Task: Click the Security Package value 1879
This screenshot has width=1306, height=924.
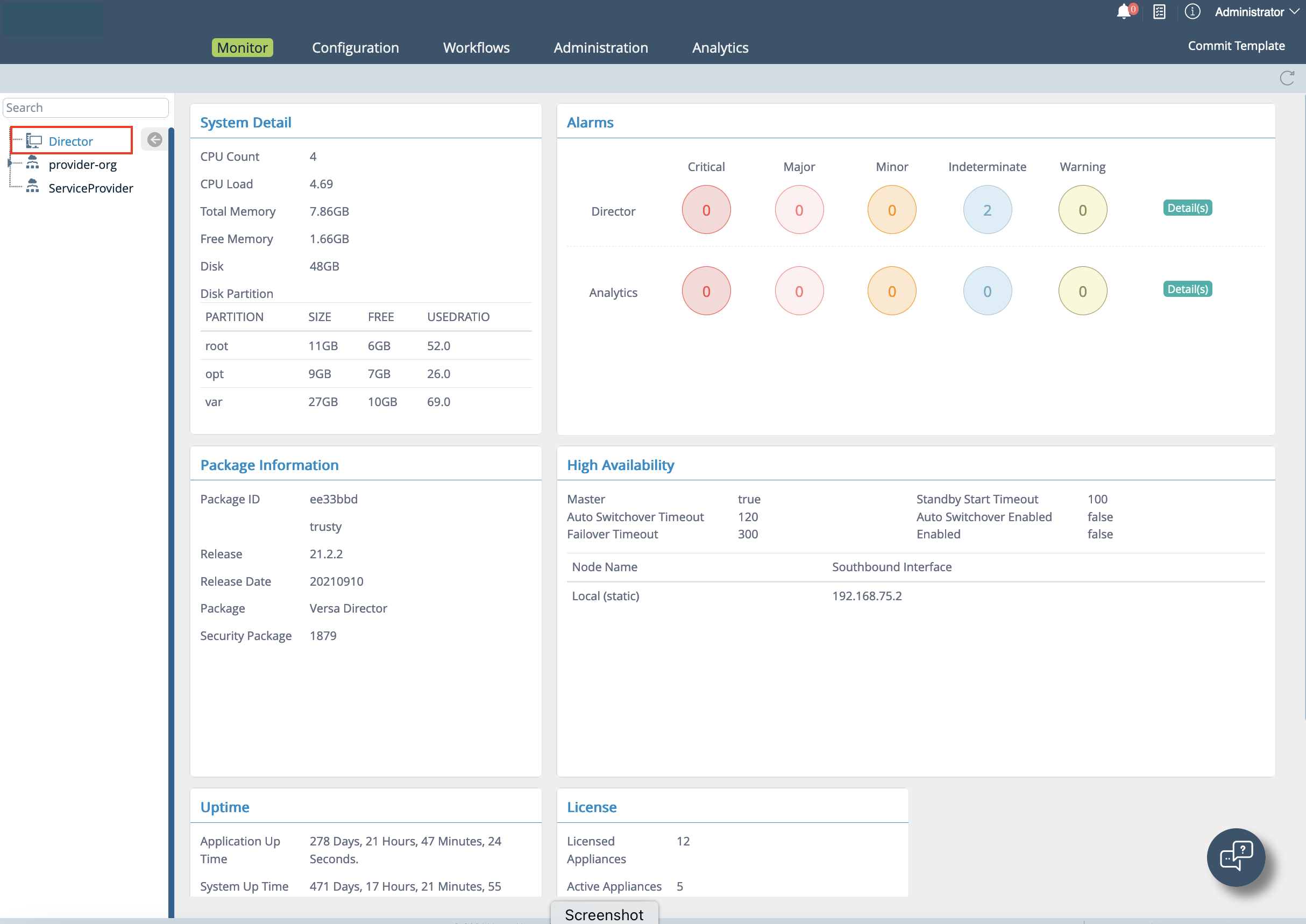Action: [323, 636]
